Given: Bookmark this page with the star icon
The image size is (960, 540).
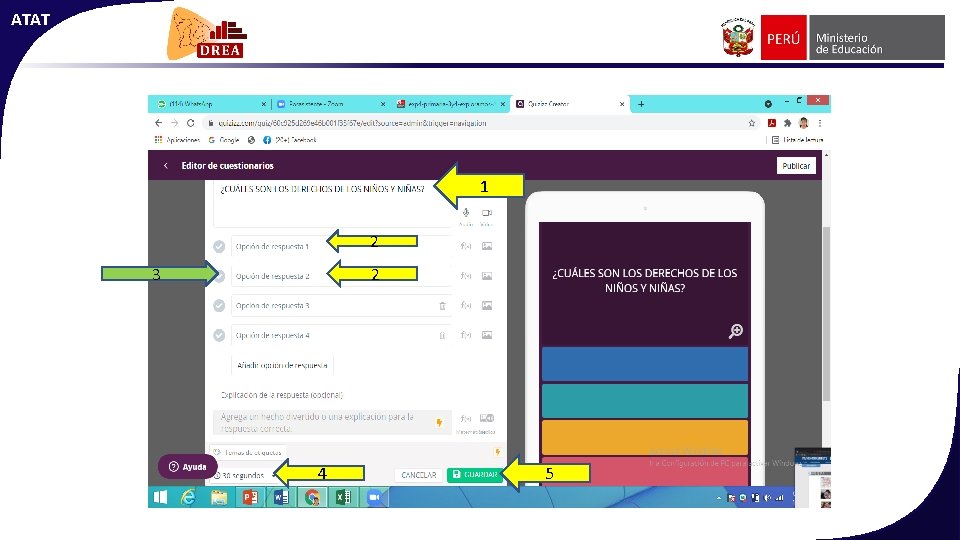Looking at the screenshot, I should tap(752, 123).
